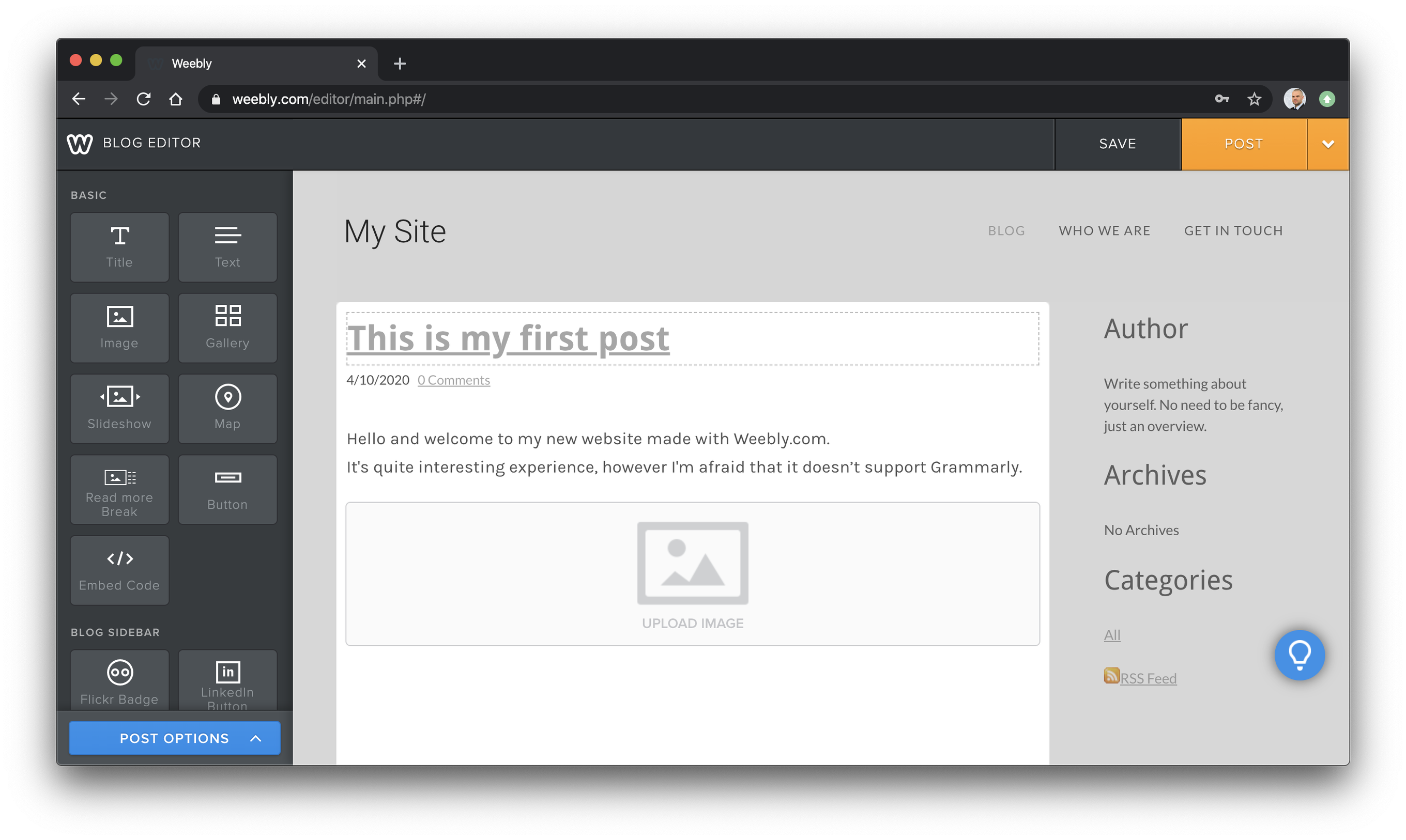Click the lock site info icon
Screen dimensions: 1406x840
tap(216, 99)
